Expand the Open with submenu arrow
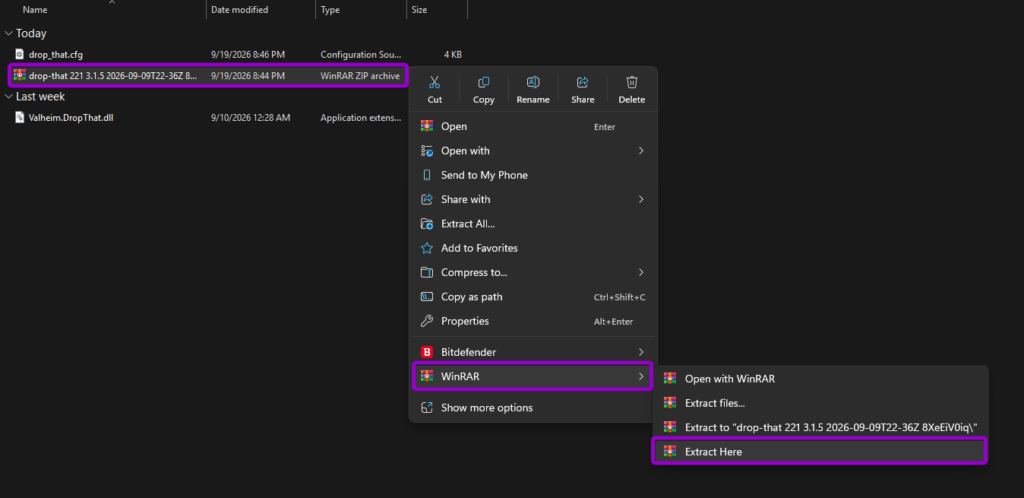 coord(641,151)
